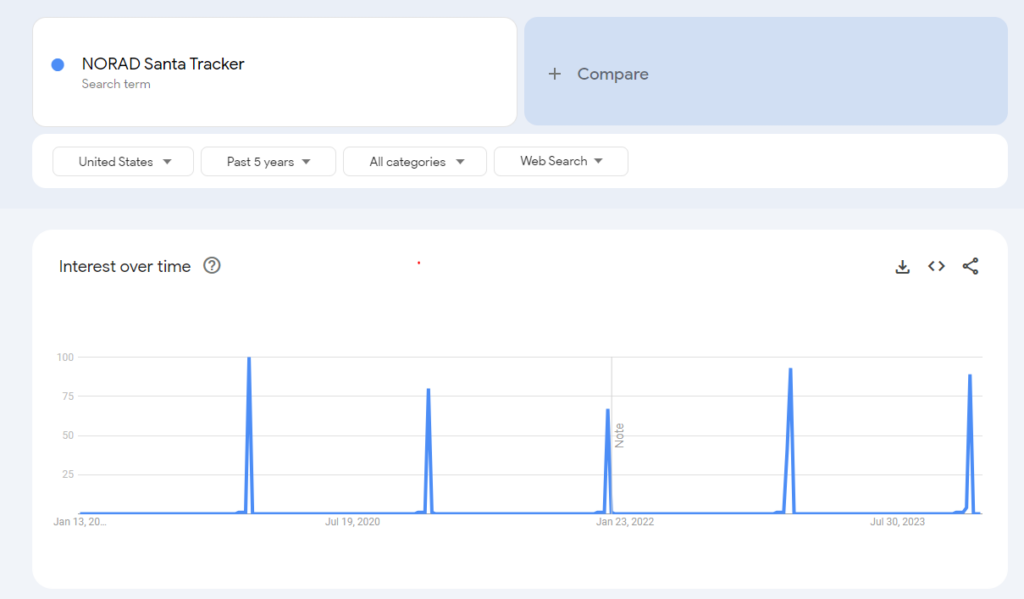1024x599 pixels.
Task: Click the plus icon beside Compare
Action: 554,74
